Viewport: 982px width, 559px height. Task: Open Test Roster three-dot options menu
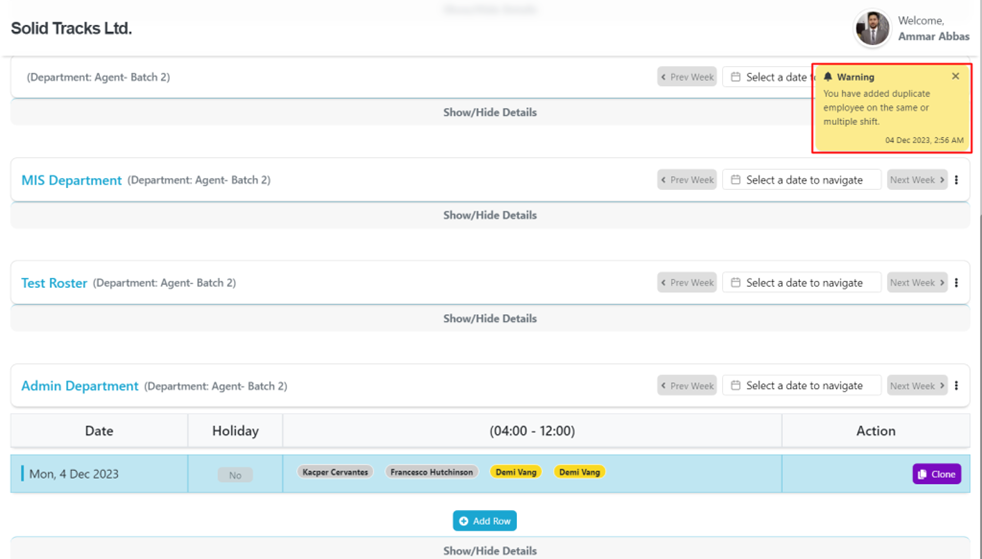point(956,283)
